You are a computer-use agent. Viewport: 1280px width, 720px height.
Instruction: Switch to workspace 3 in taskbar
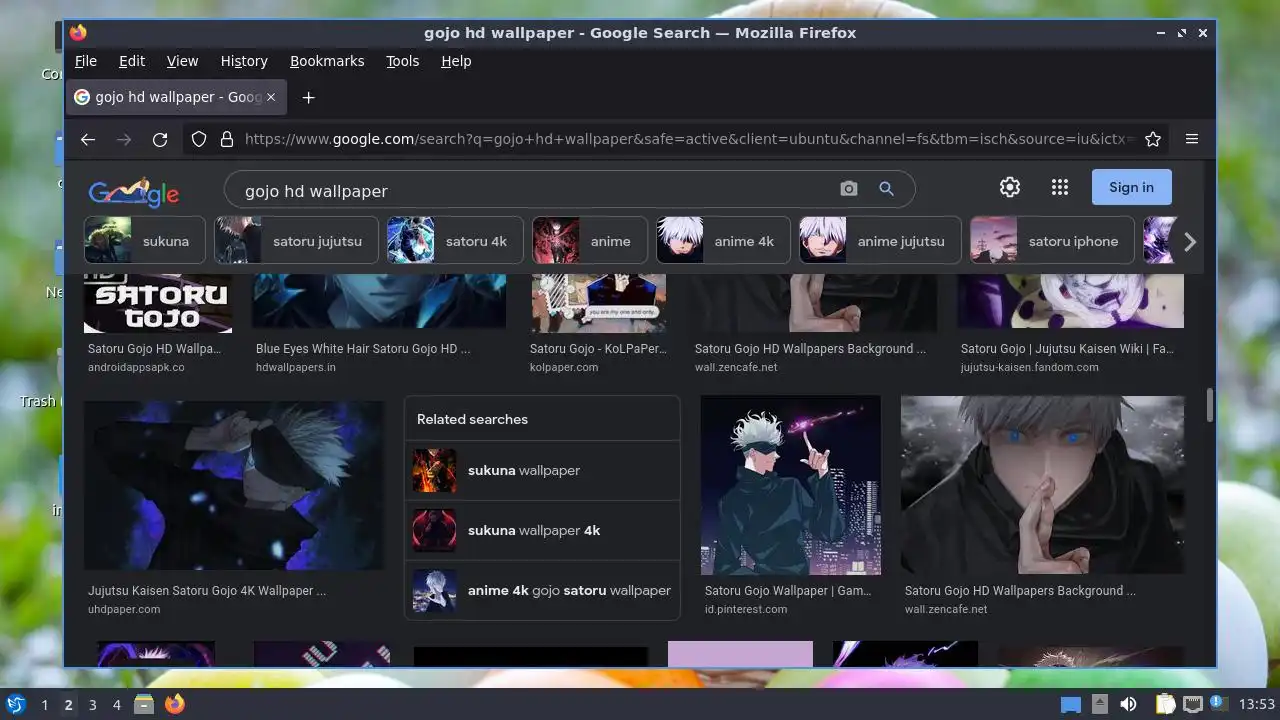click(92, 705)
